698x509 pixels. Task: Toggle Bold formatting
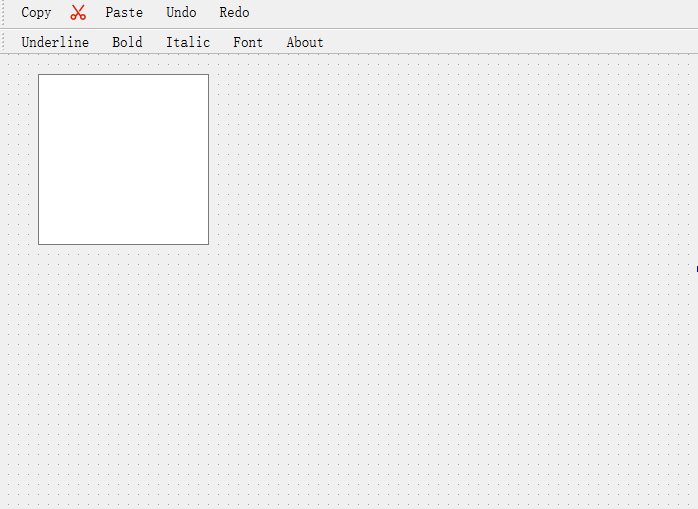[x=127, y=42]
